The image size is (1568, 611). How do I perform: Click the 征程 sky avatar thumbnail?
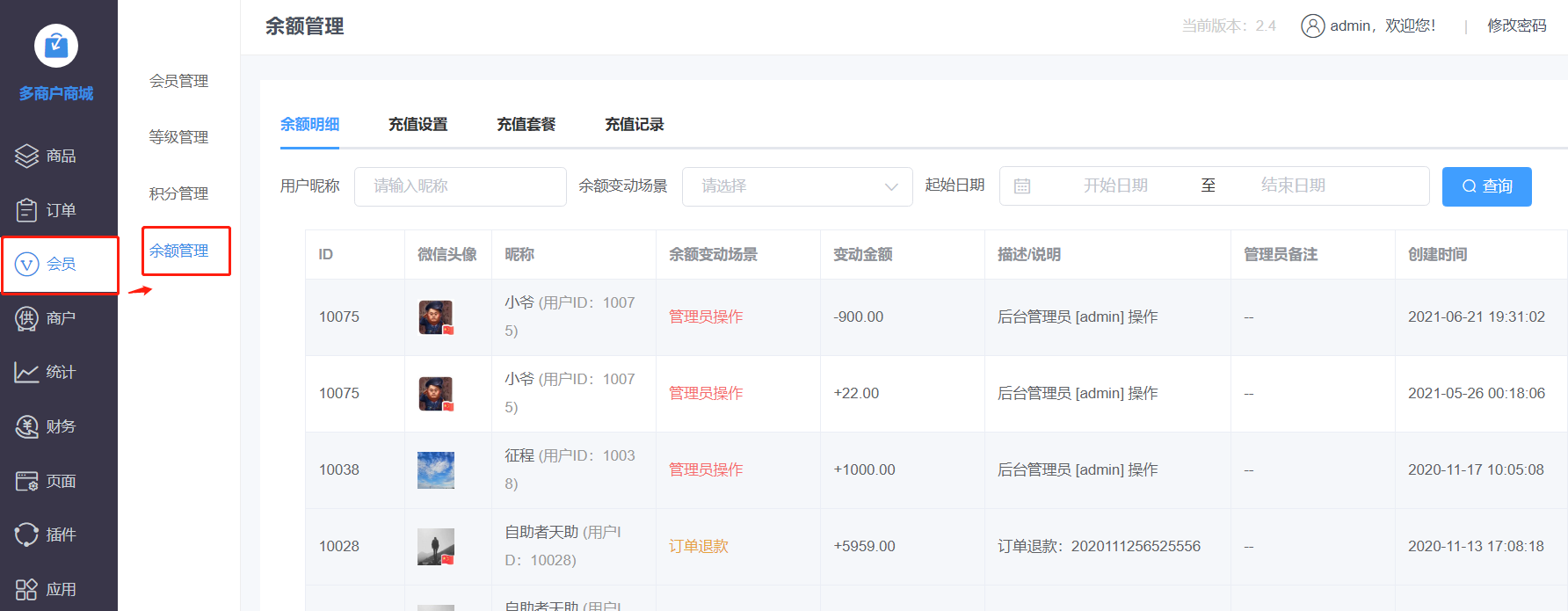coord(436,470)
